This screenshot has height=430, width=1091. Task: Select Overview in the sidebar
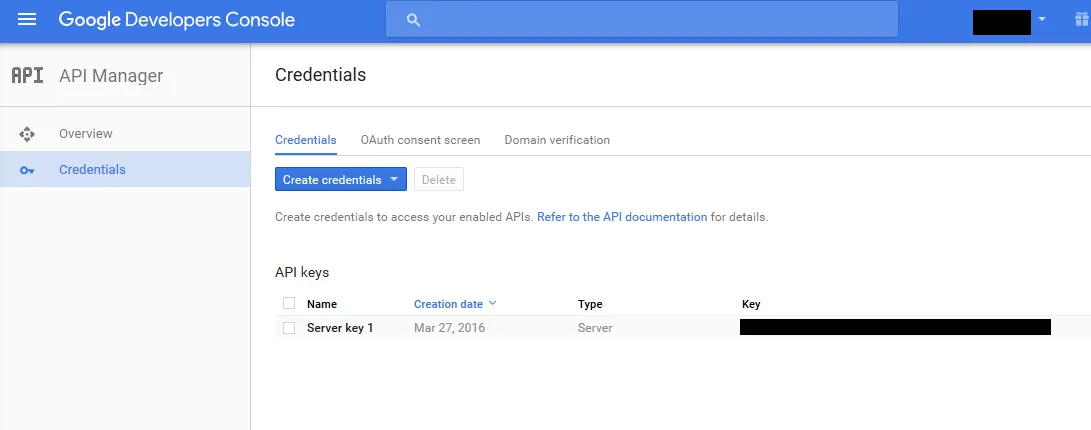pyautogui.click(x=125, y=134)
